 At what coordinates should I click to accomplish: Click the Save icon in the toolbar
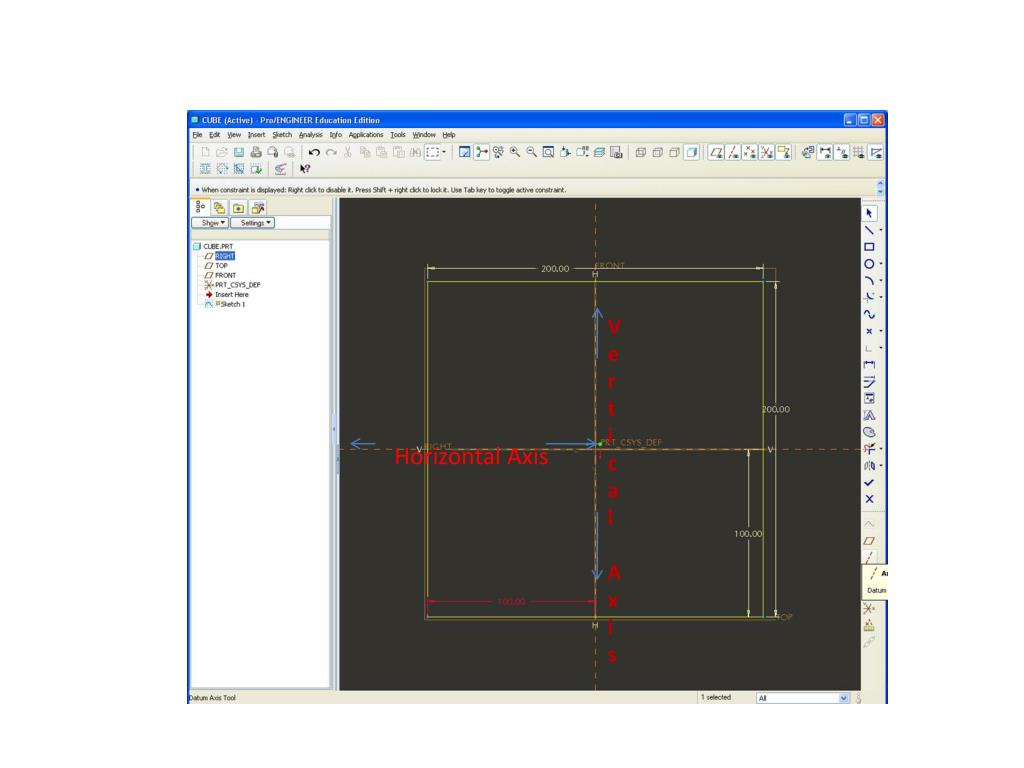coord(239,153)
